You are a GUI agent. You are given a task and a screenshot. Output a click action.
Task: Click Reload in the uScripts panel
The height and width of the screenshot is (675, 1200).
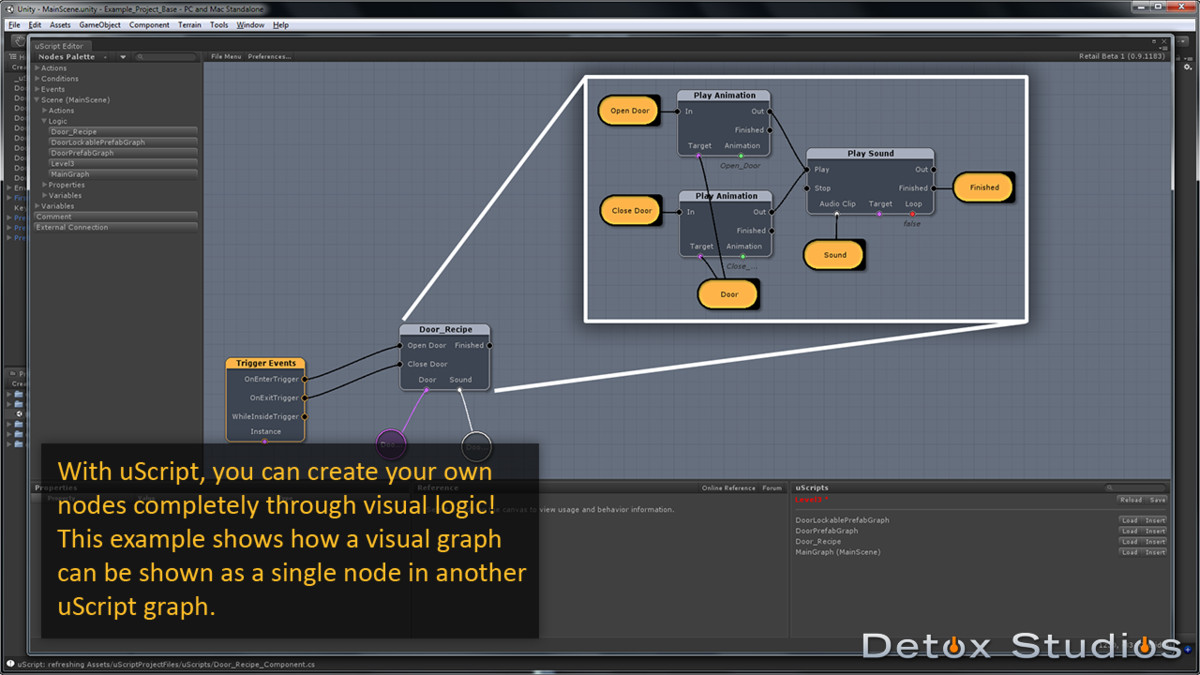point(1130,500)
